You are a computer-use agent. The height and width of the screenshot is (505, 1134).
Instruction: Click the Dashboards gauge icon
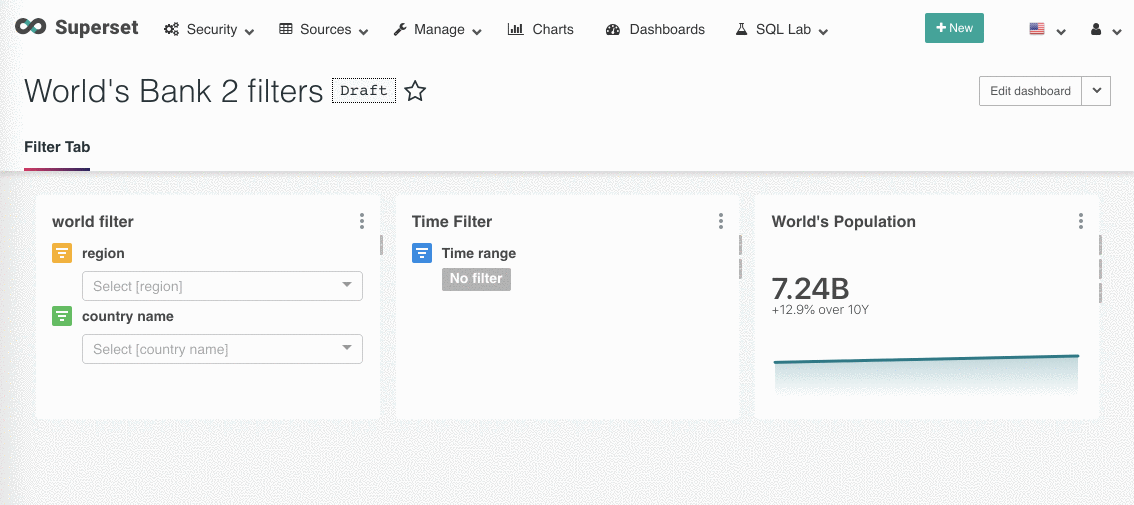coord(613,30)
